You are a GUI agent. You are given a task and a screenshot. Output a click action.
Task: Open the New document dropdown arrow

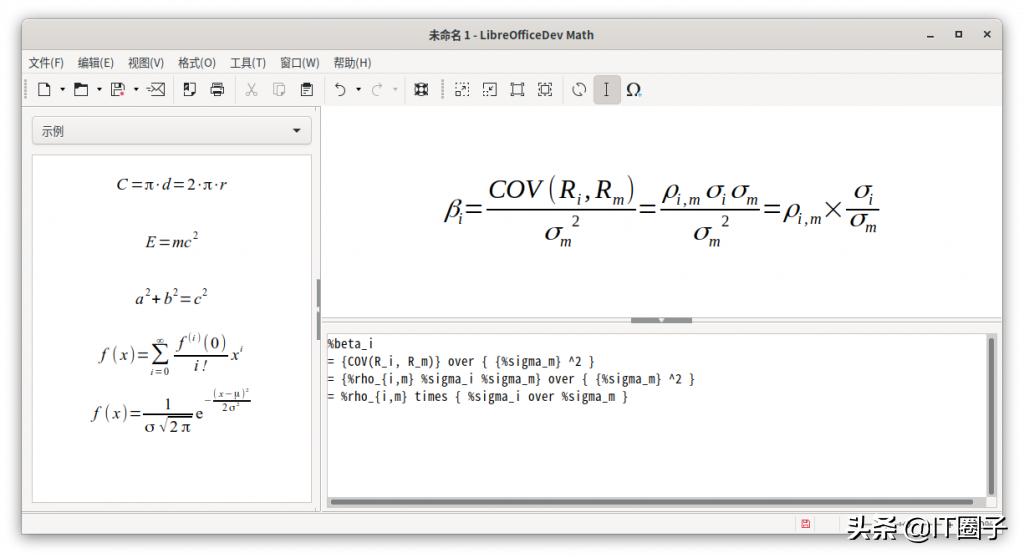(x=63, y=90)
